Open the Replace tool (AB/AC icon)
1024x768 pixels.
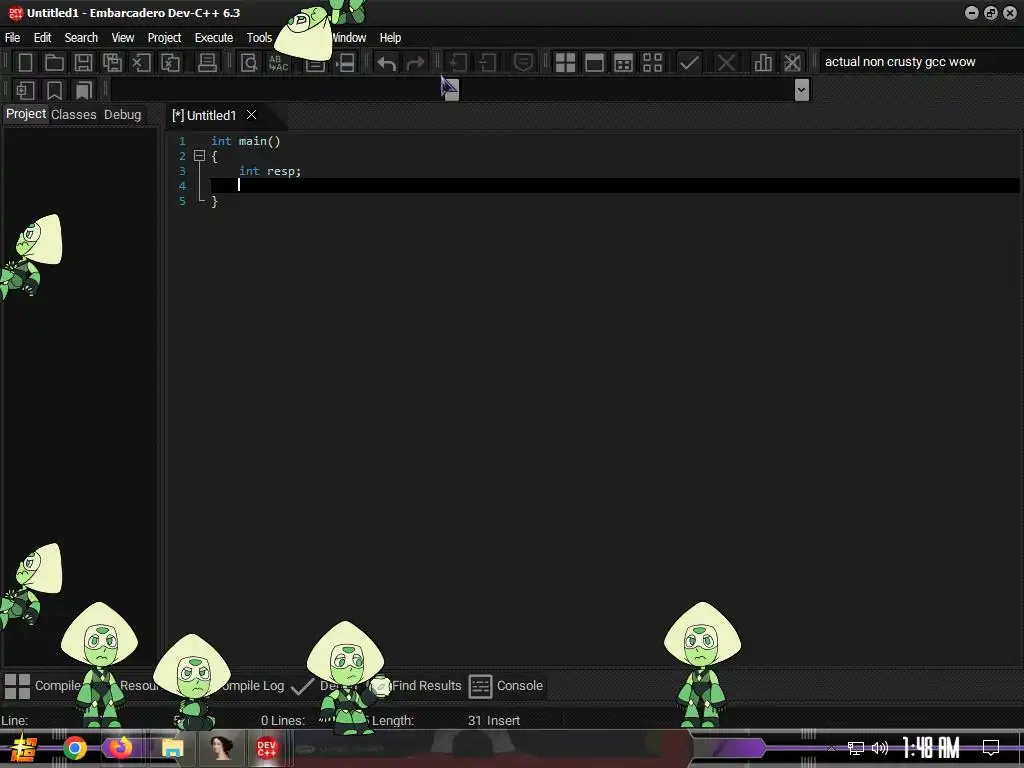(x=278, y=63)
